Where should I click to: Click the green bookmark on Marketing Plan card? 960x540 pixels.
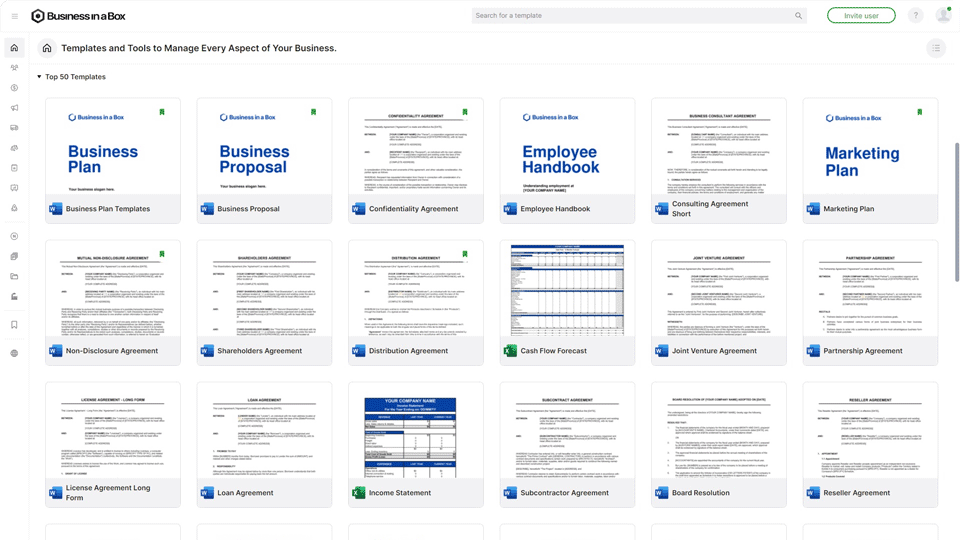pos(920,112)
